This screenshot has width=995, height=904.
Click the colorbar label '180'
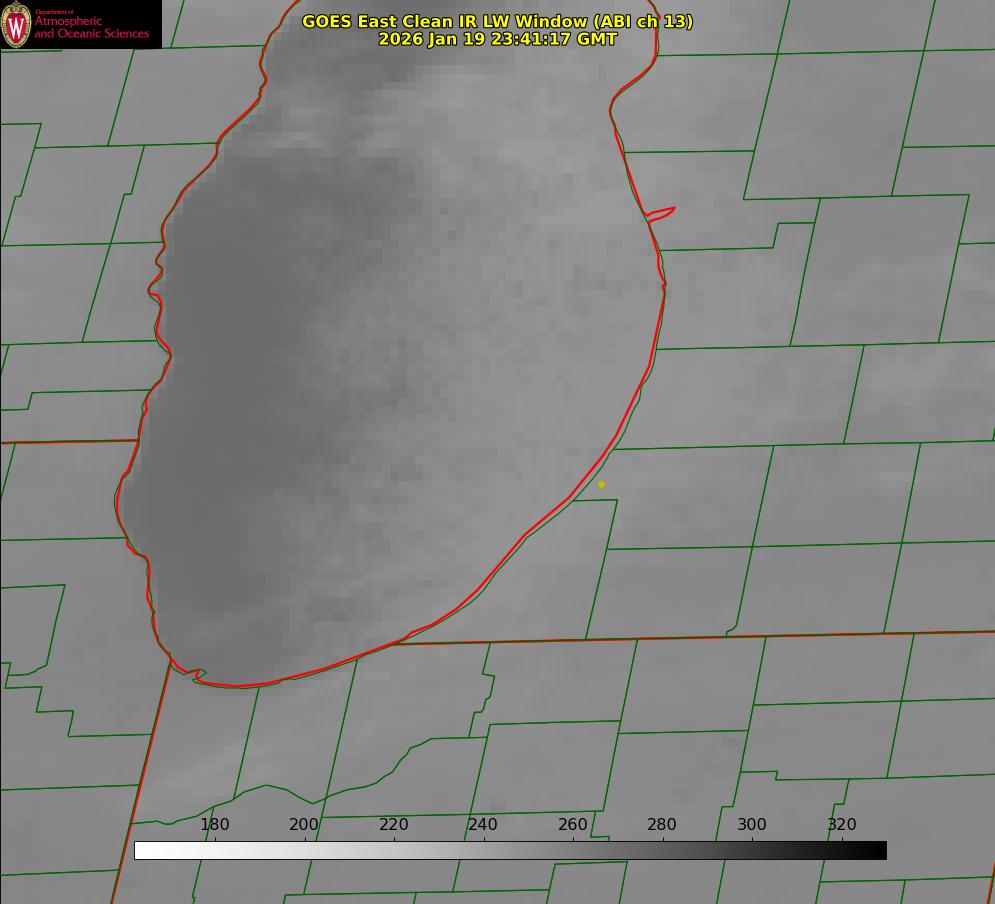214,824
